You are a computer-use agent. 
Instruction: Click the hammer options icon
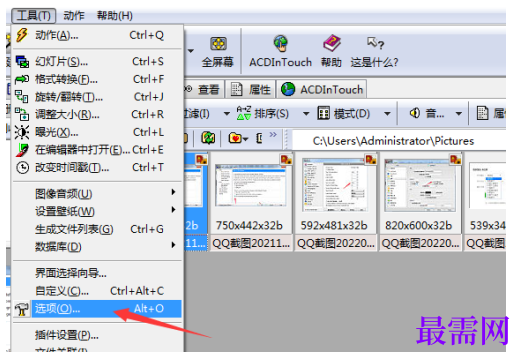click(22, 309)
